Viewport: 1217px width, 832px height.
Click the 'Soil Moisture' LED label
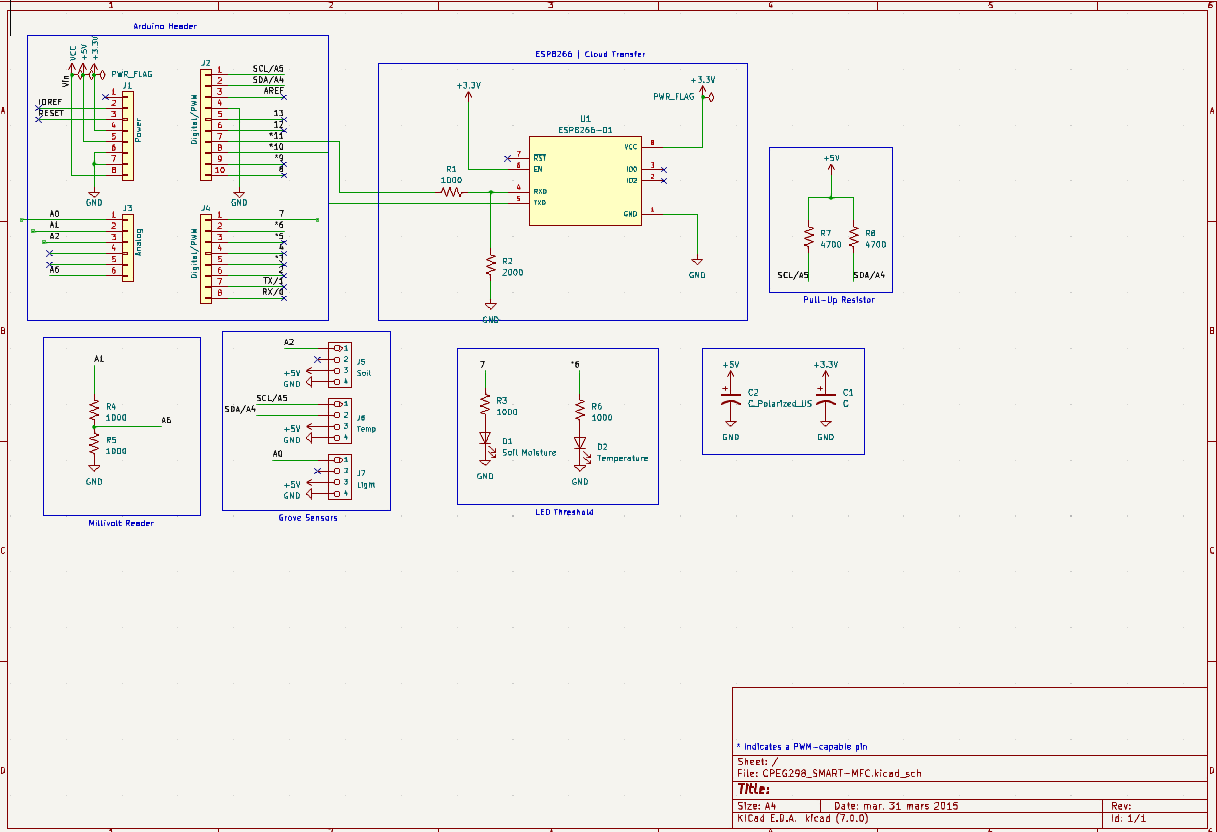(528, 453)
